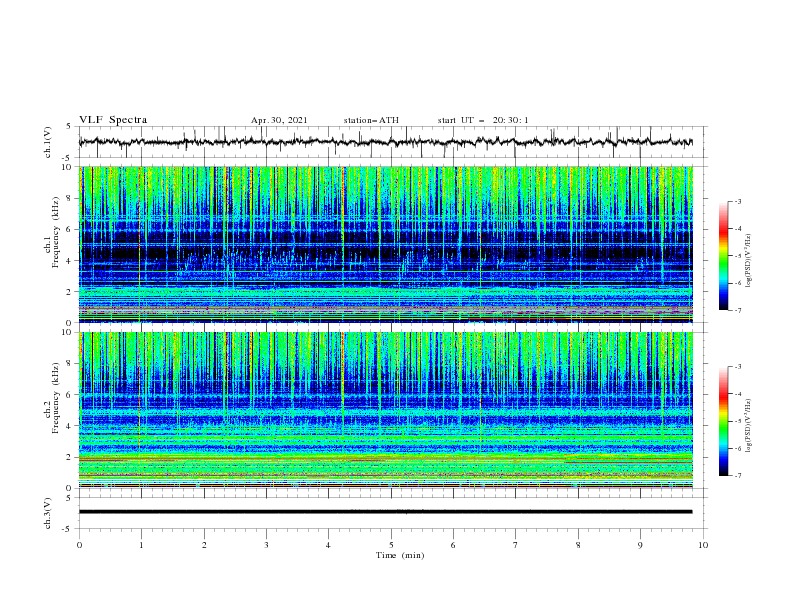
Task: Click time axis tick label '7'
Action: coord(515,545)
